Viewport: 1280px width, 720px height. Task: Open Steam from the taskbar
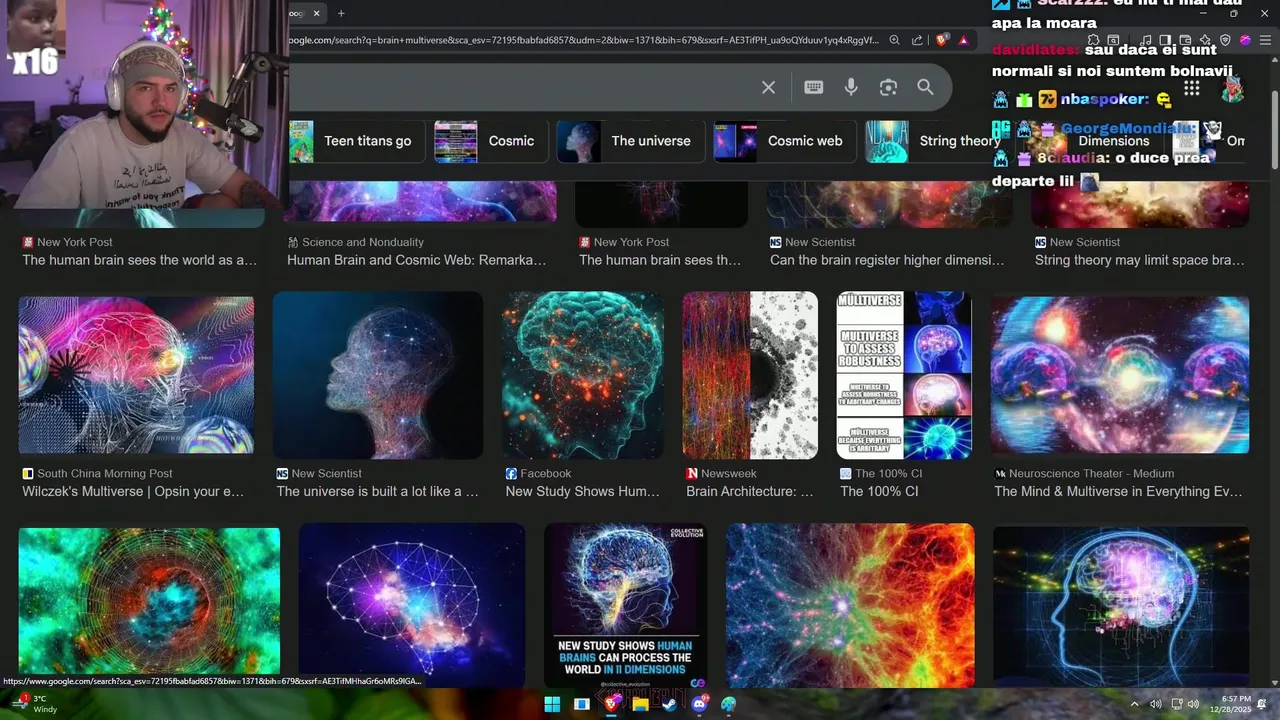point(669,704)
